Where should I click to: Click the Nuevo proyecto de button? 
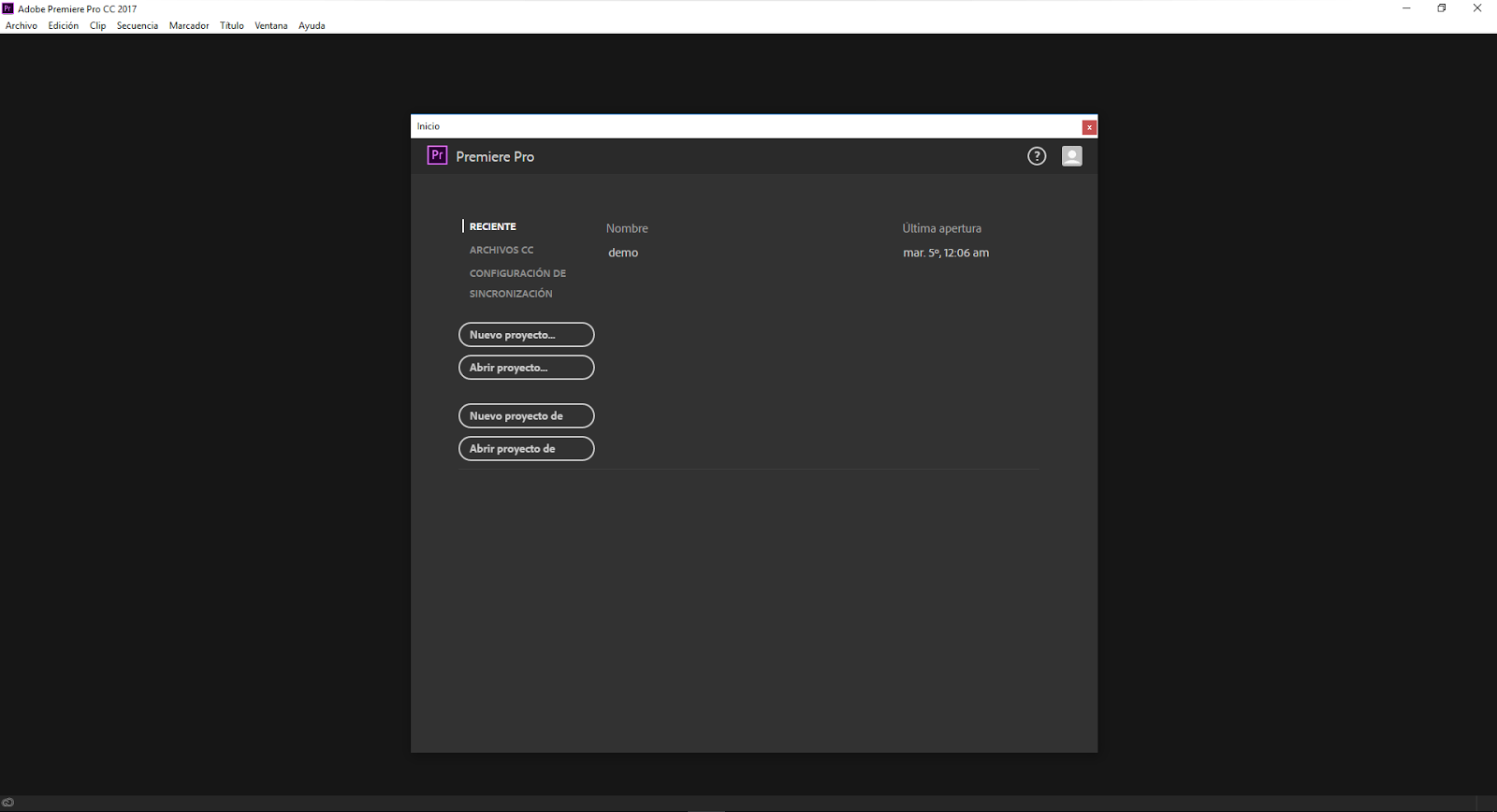pos(526,416)
